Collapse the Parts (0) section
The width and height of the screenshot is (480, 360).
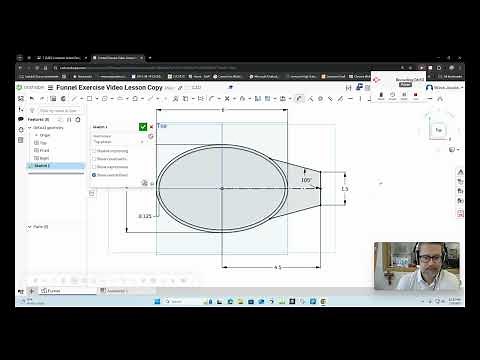click(29, 227)
